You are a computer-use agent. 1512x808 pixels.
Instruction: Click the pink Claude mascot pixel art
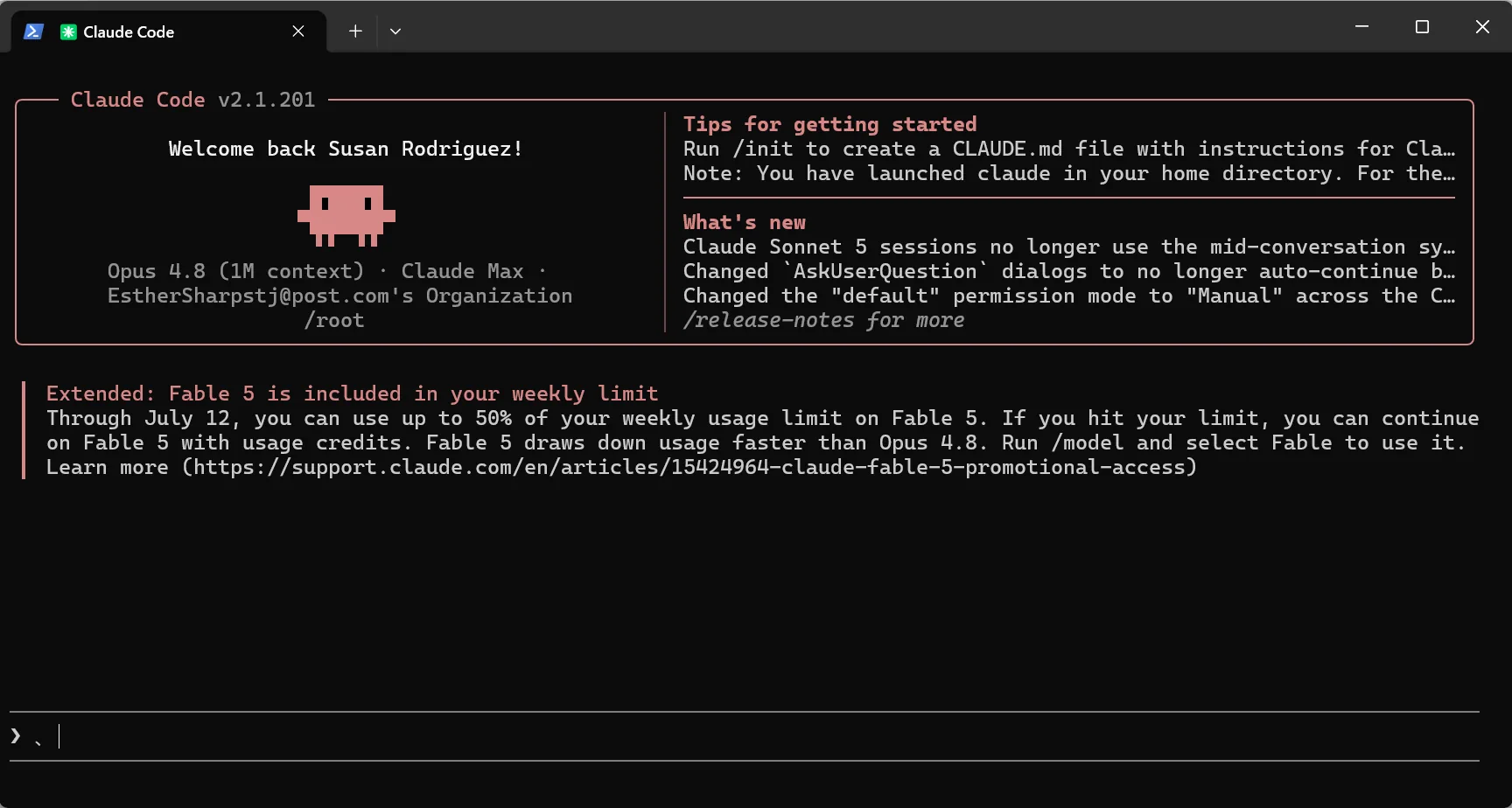coord(346,215)
